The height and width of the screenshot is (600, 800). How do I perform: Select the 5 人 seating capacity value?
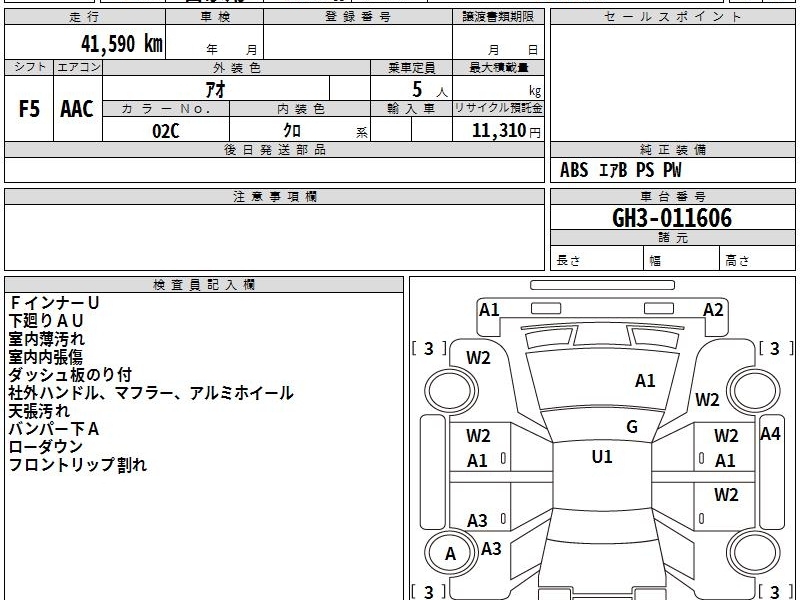[430, 90]
